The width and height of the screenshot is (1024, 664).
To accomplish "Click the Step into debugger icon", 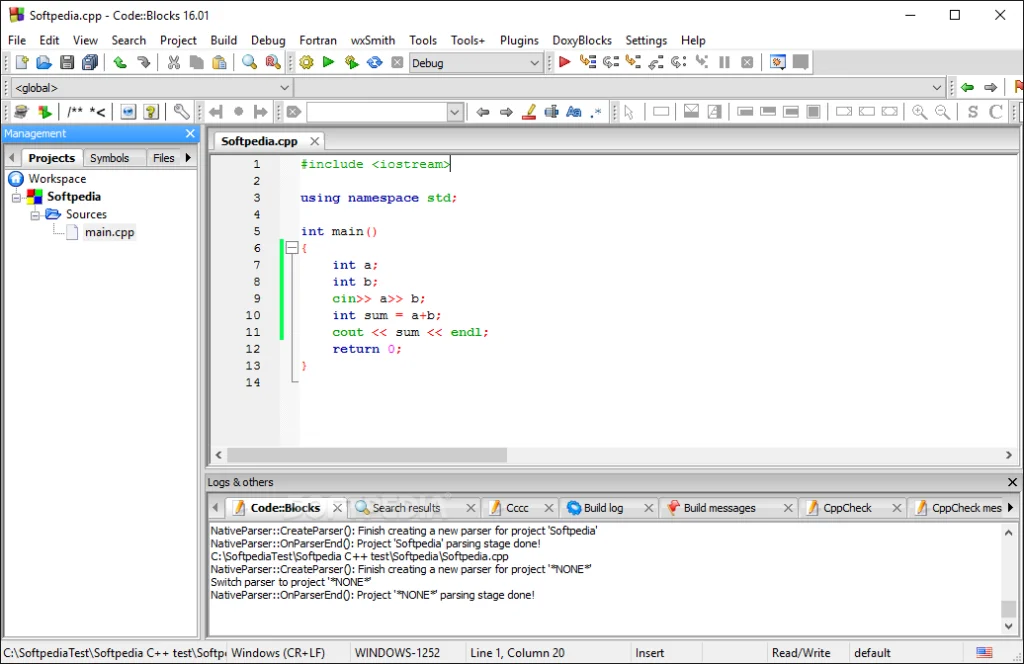I will coord(631,62).
